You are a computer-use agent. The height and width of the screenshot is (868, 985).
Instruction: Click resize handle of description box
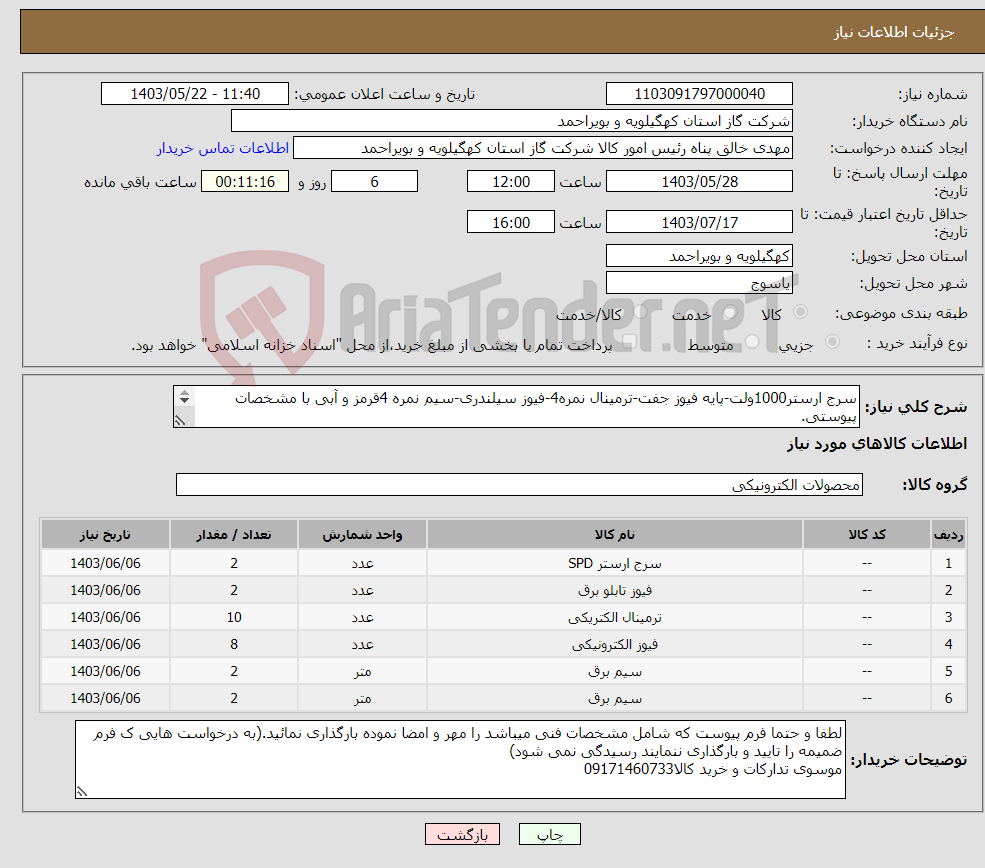point(180,421)
